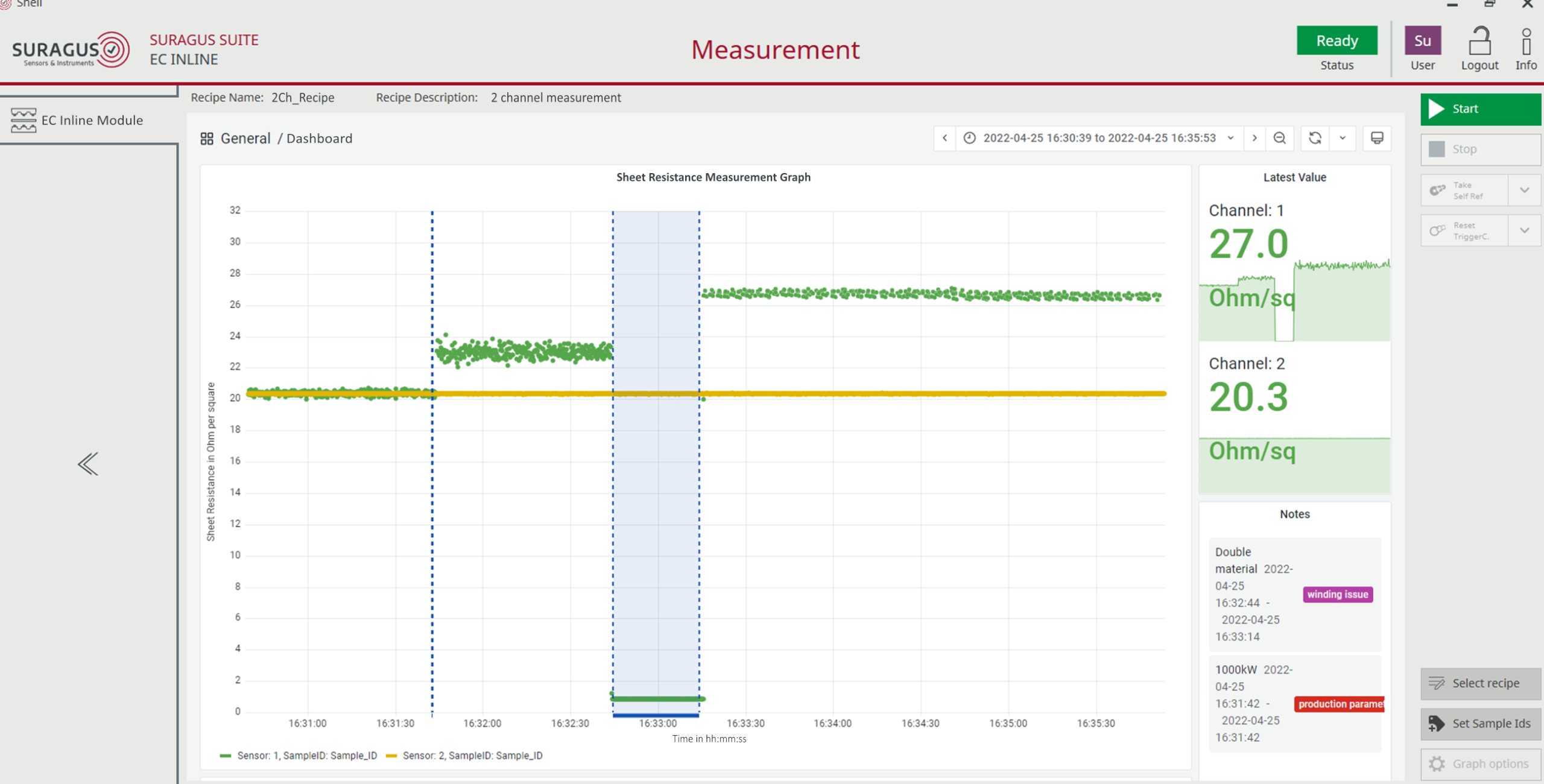This screenshot has height=784, width=1544.
Task: Toggle Sensor 1 series in graph legend
Action: [306, 756]
